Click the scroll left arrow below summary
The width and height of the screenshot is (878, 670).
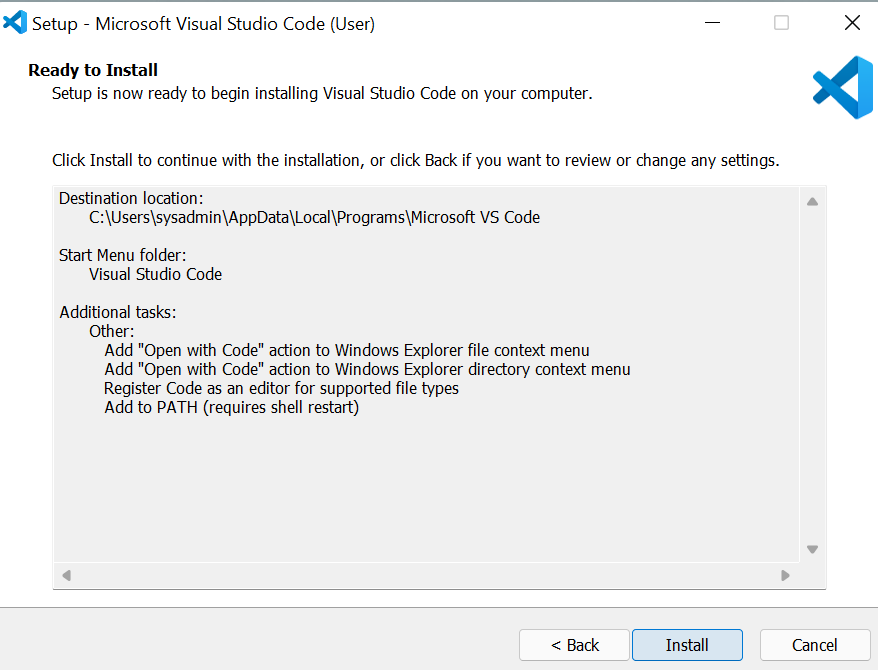tap(67, 575)
